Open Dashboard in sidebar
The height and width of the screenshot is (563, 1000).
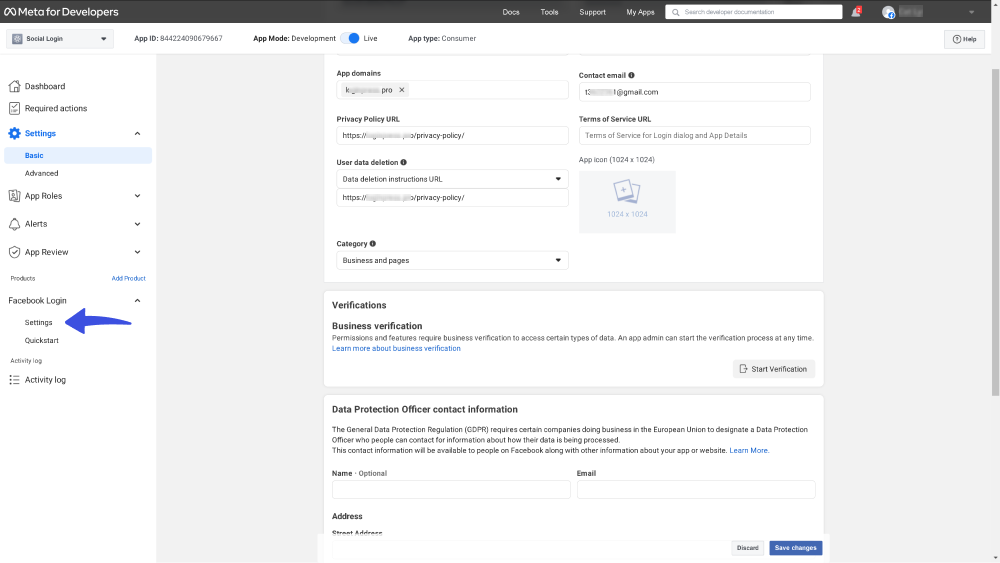[x=45, y=86]
